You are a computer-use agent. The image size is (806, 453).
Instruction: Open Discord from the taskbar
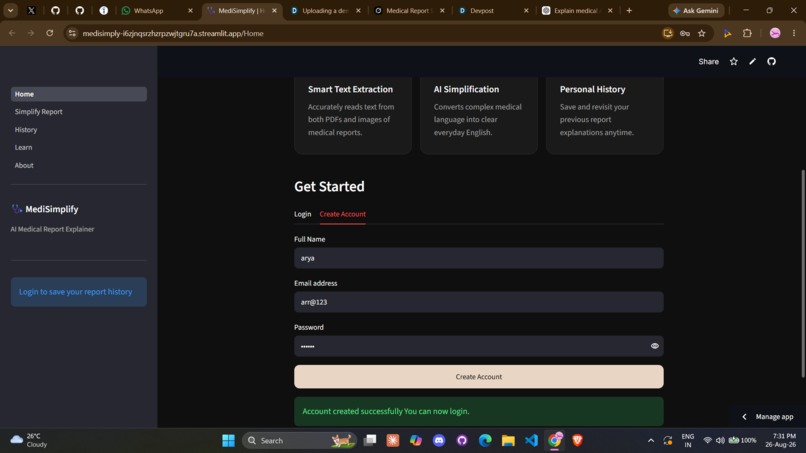438,440
